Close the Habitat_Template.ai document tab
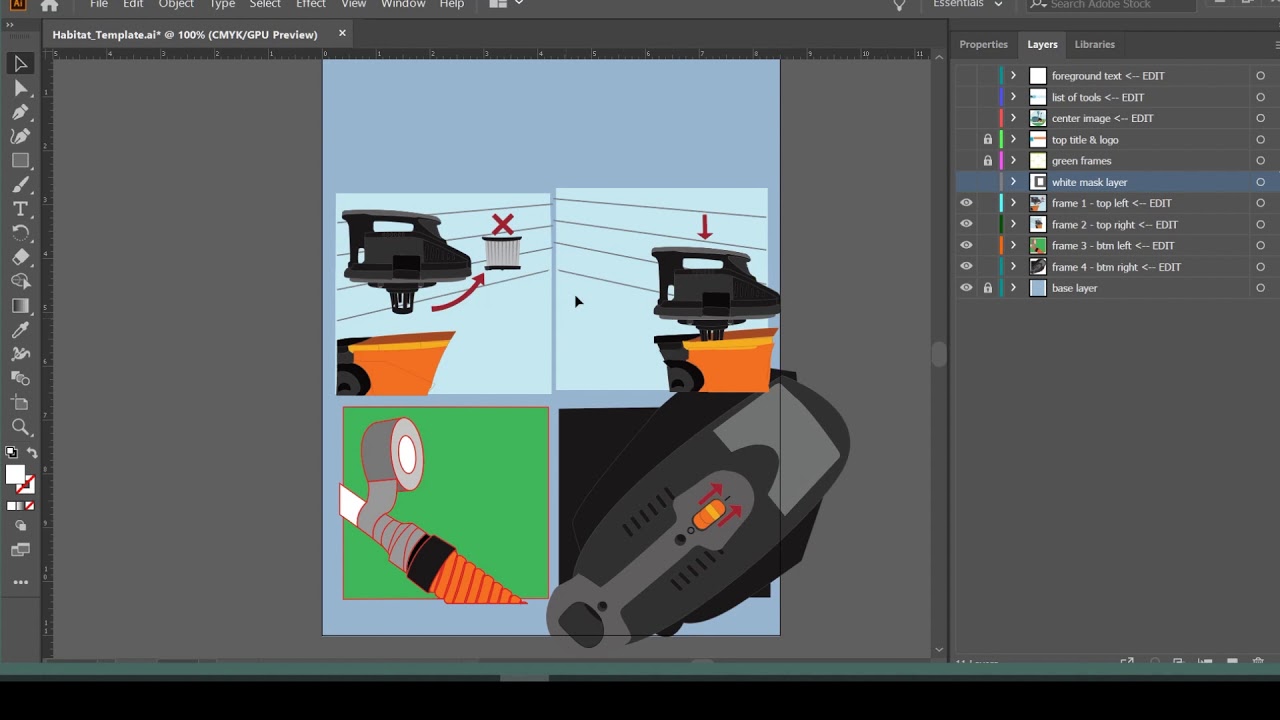Viewport: 1280px width, 720px height. (342, 33)
